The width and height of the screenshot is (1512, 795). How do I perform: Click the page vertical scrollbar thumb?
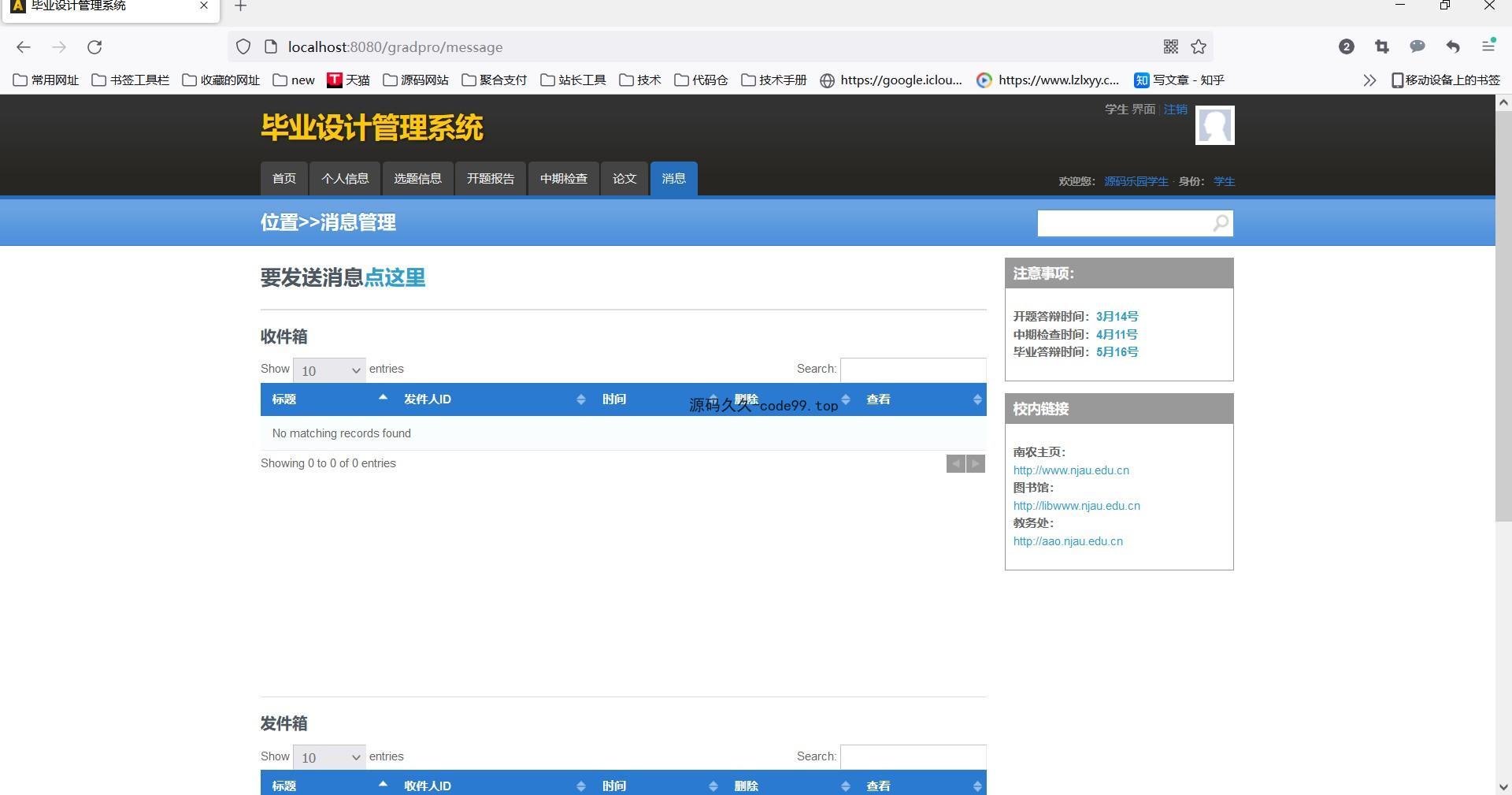click(x=1503, y=315)
